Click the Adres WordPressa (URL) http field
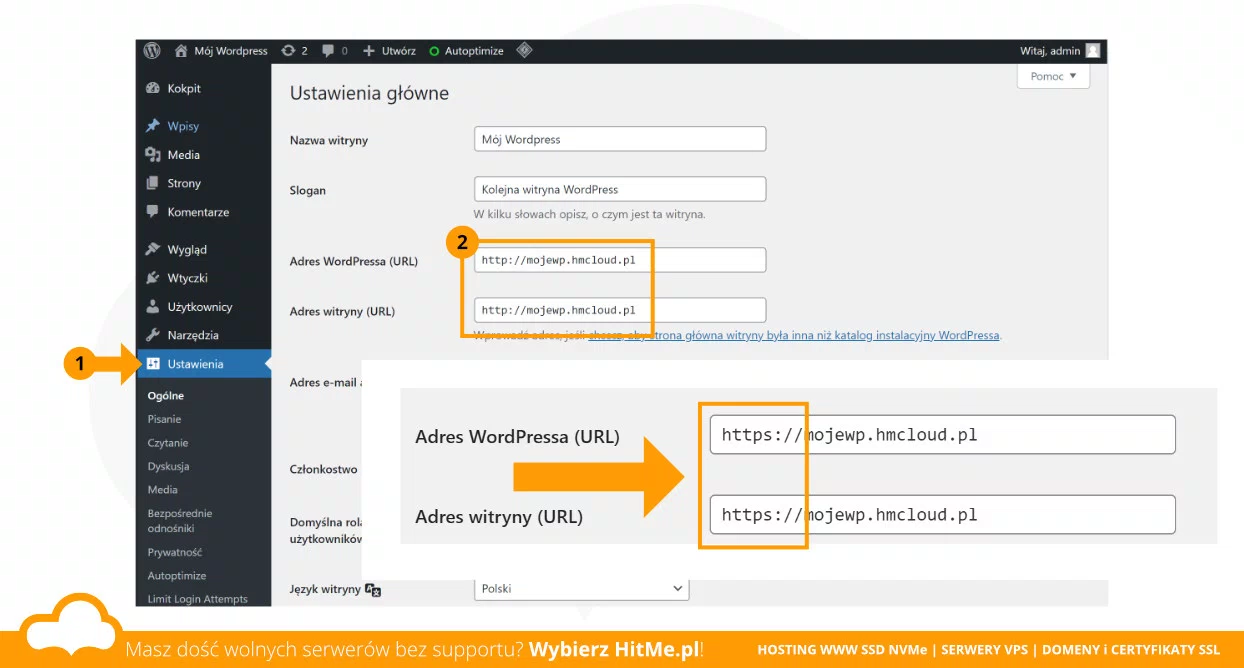This screenshot has width=1244, height=668. pos(620,260)
